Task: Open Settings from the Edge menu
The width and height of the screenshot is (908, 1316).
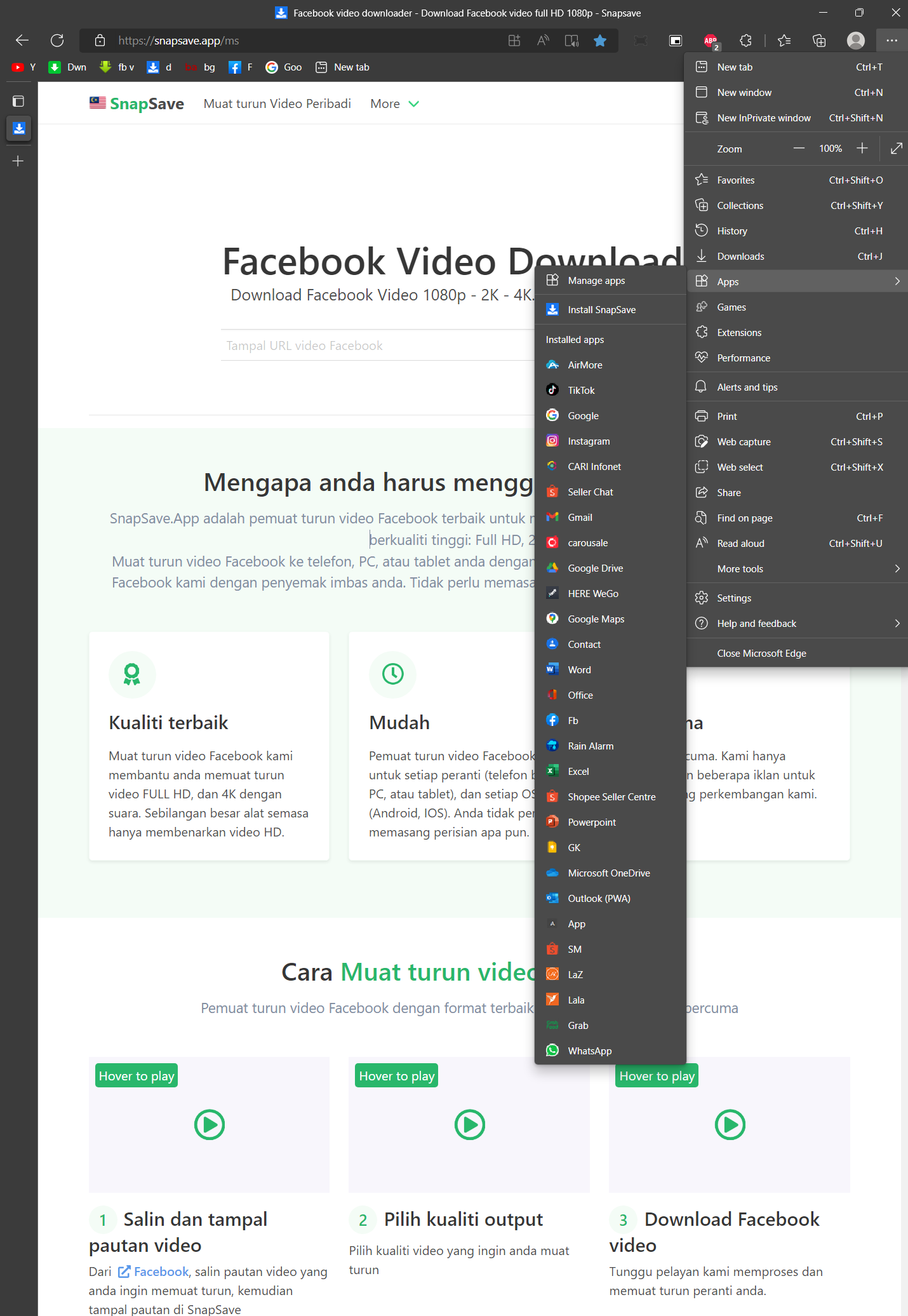Action: pyautogui.click(x=798, y=598)
